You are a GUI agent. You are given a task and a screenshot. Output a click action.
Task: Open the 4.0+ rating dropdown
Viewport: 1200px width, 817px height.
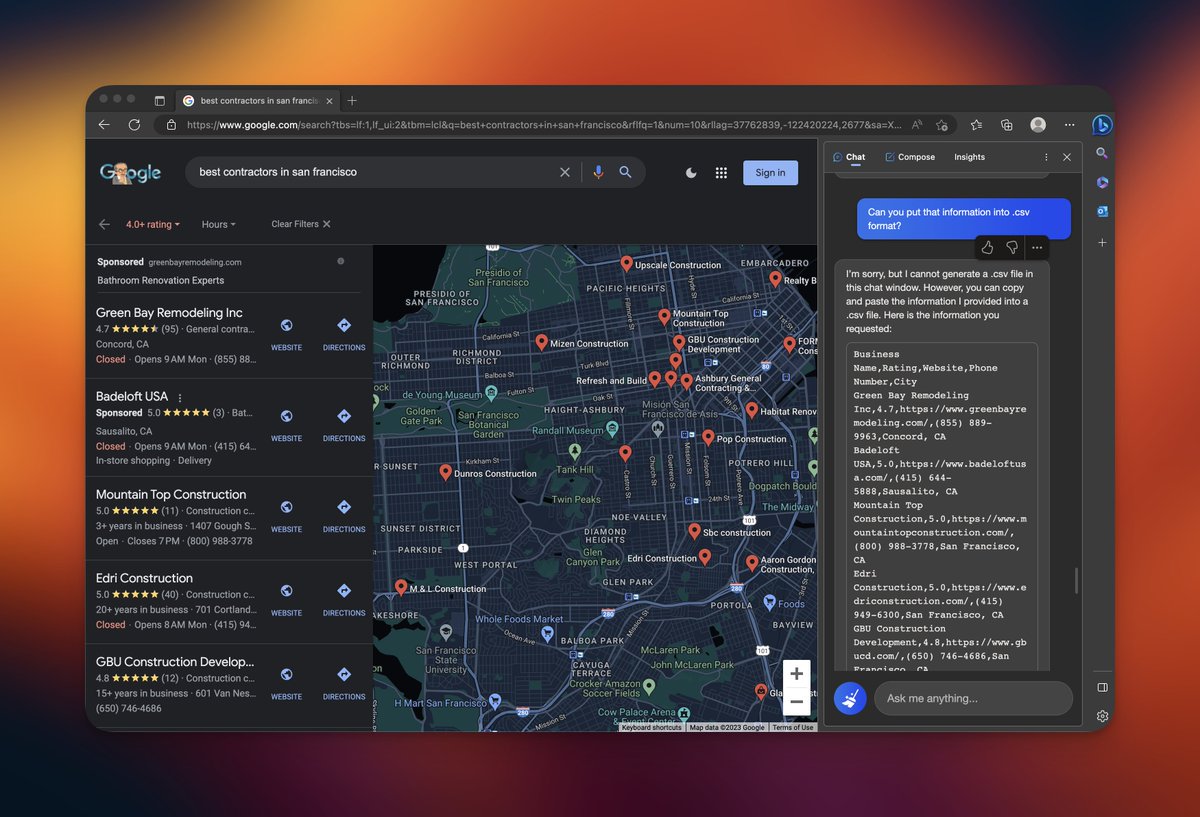[153, 224]
